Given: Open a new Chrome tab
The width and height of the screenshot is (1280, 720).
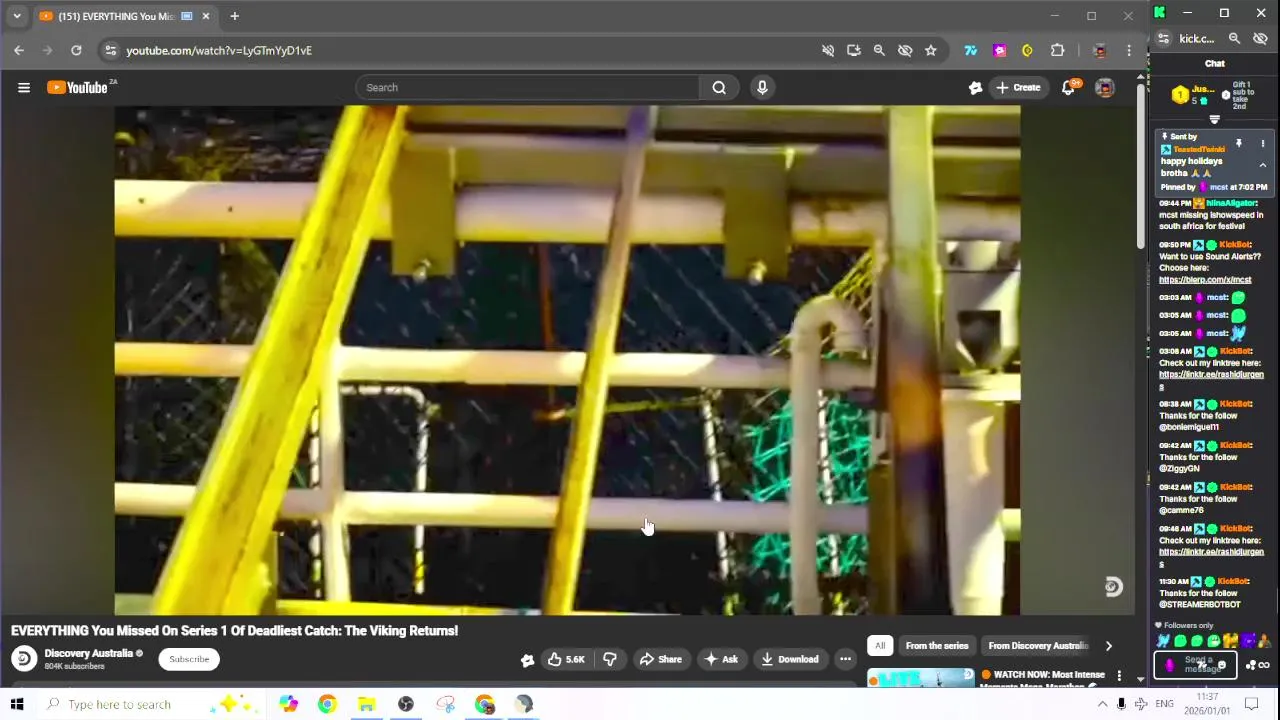Looking at the screenshot, I should coord(234,16).
